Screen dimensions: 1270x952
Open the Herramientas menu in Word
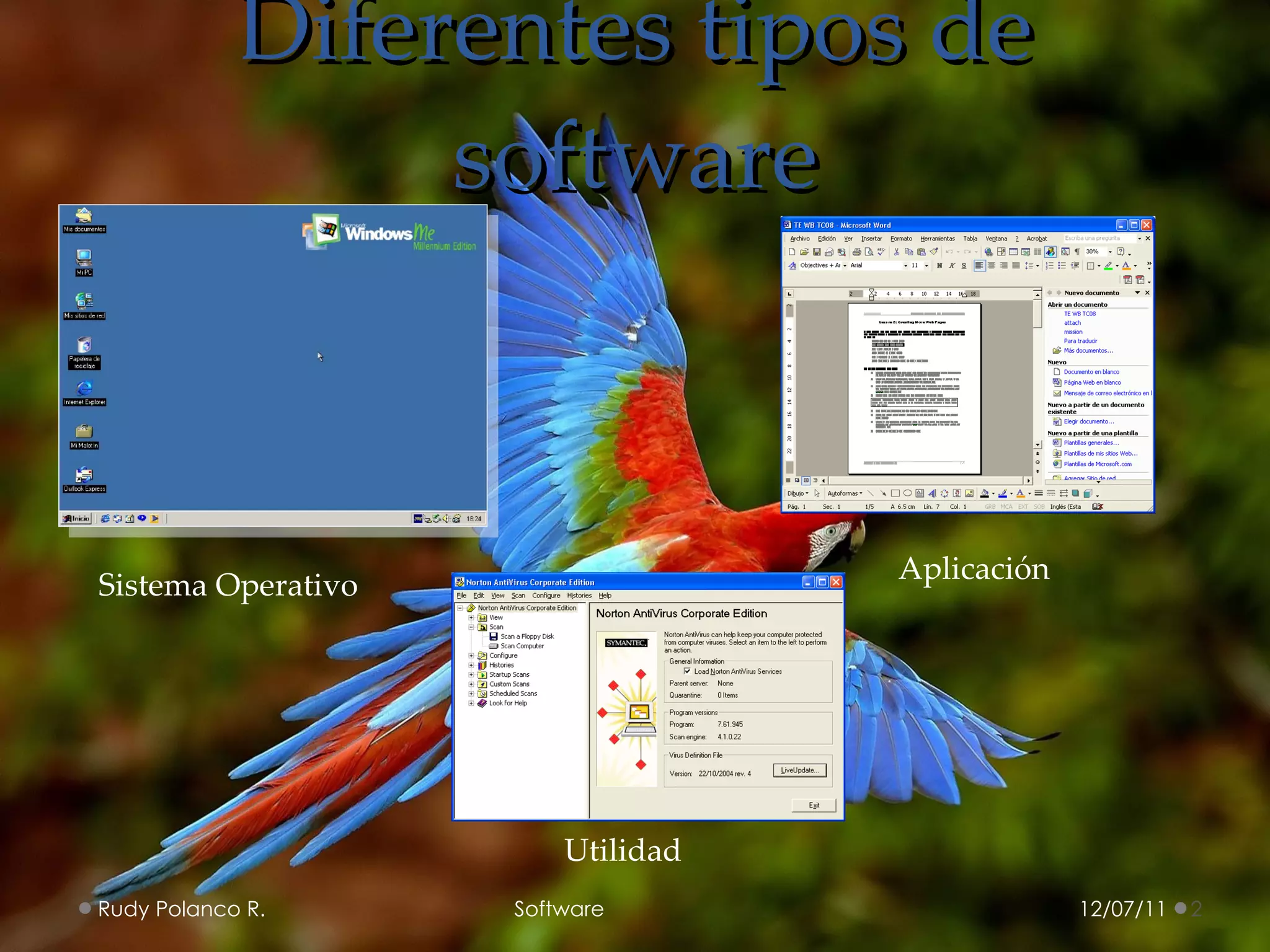[937, 239]
